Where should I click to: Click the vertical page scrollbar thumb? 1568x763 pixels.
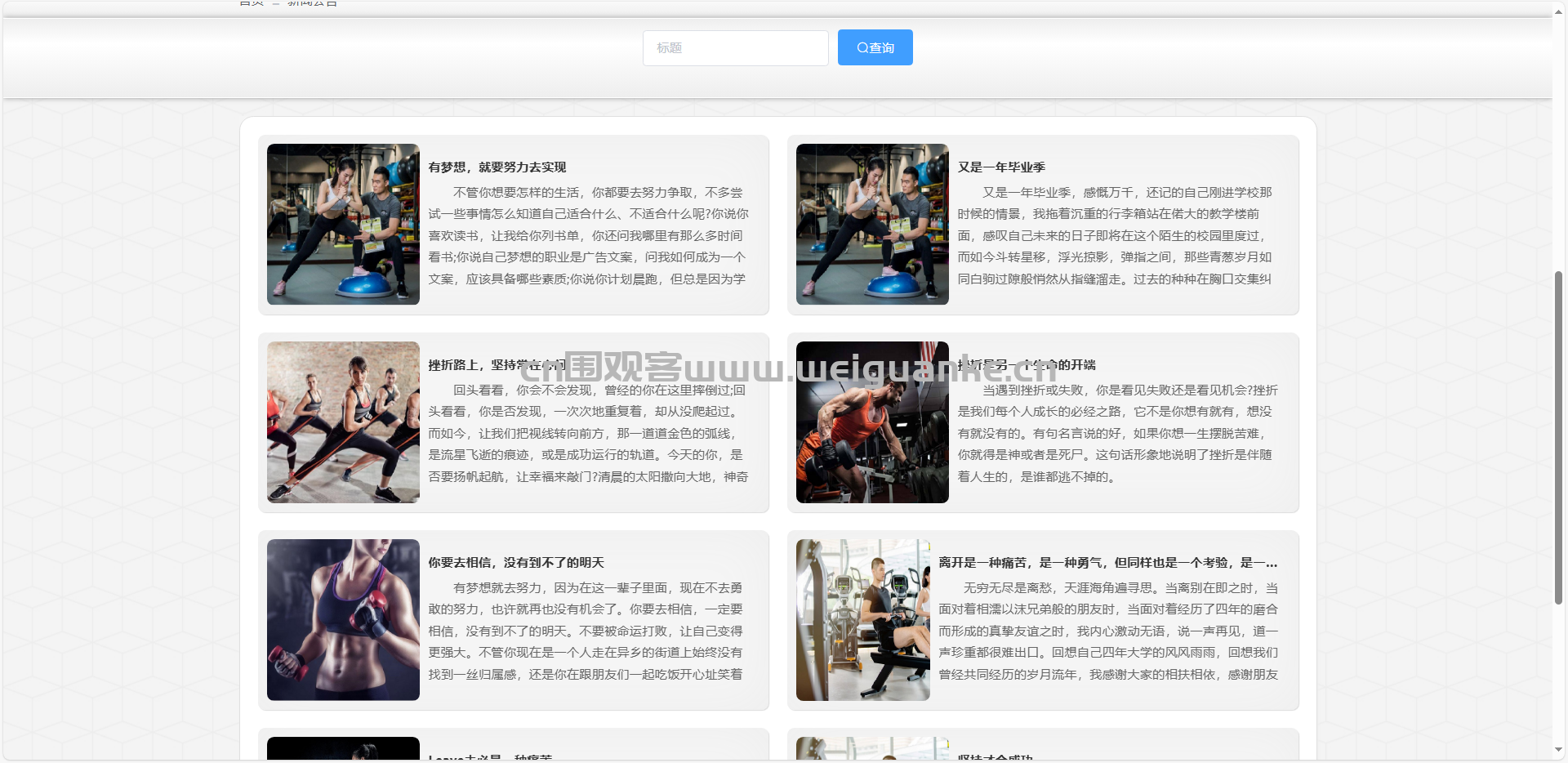point(1558,437)
